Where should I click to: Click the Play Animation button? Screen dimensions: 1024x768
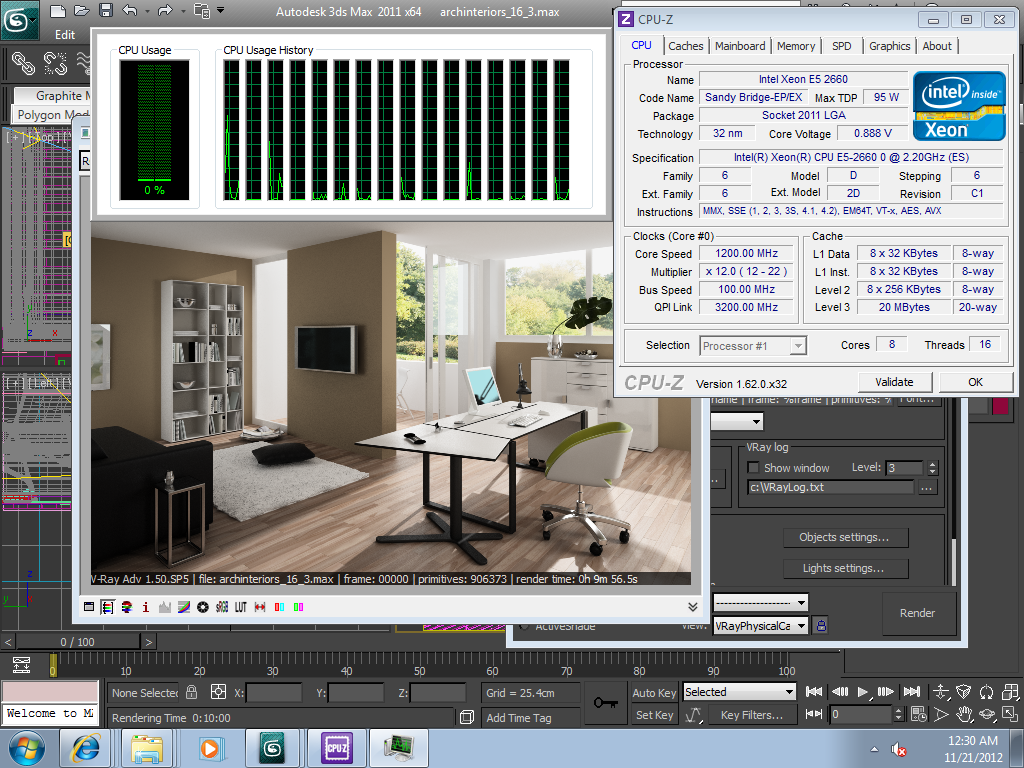coord(862,692)
